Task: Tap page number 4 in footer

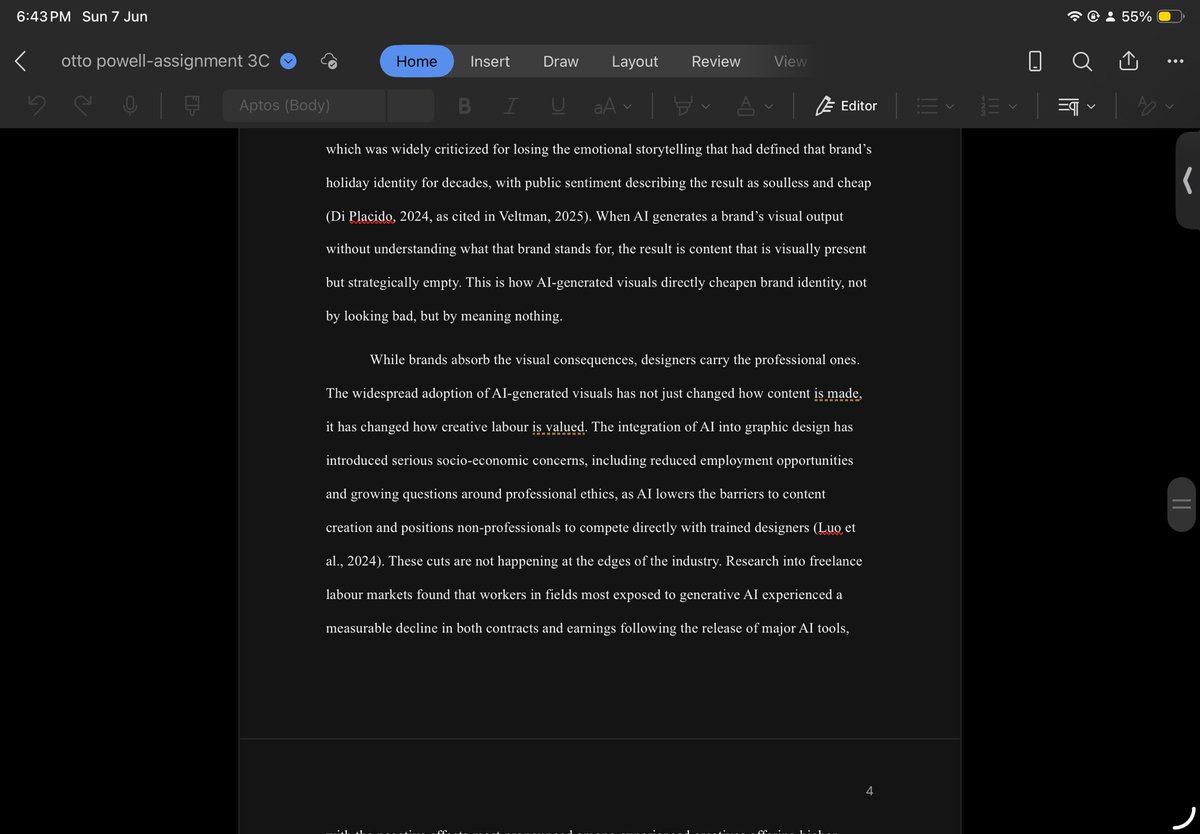Action: [869, 791]
